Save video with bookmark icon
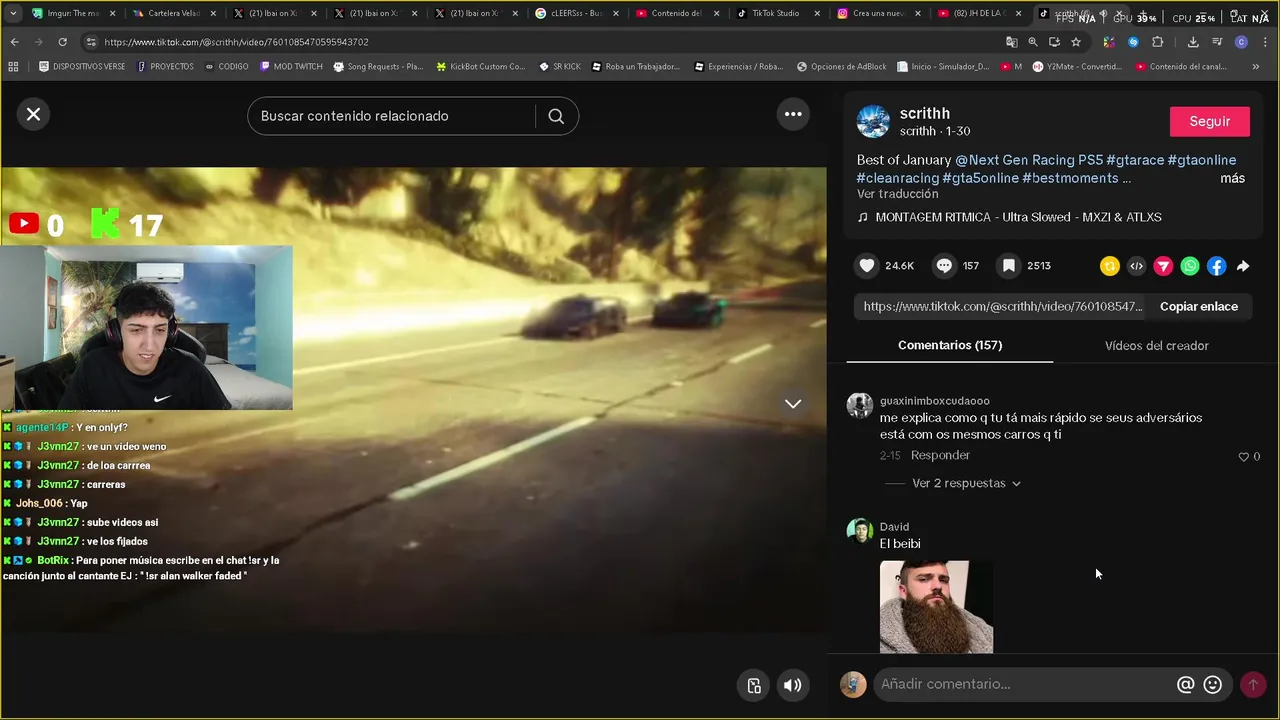 [1009, 266]
